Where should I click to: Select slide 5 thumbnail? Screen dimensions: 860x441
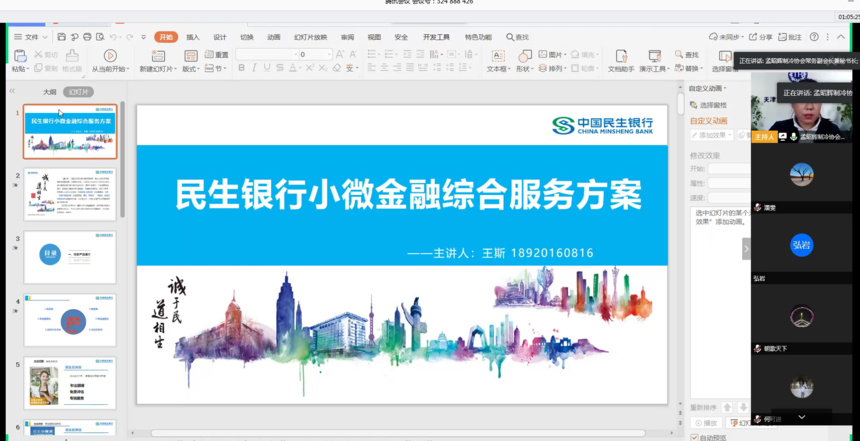[x=70, y=383]
